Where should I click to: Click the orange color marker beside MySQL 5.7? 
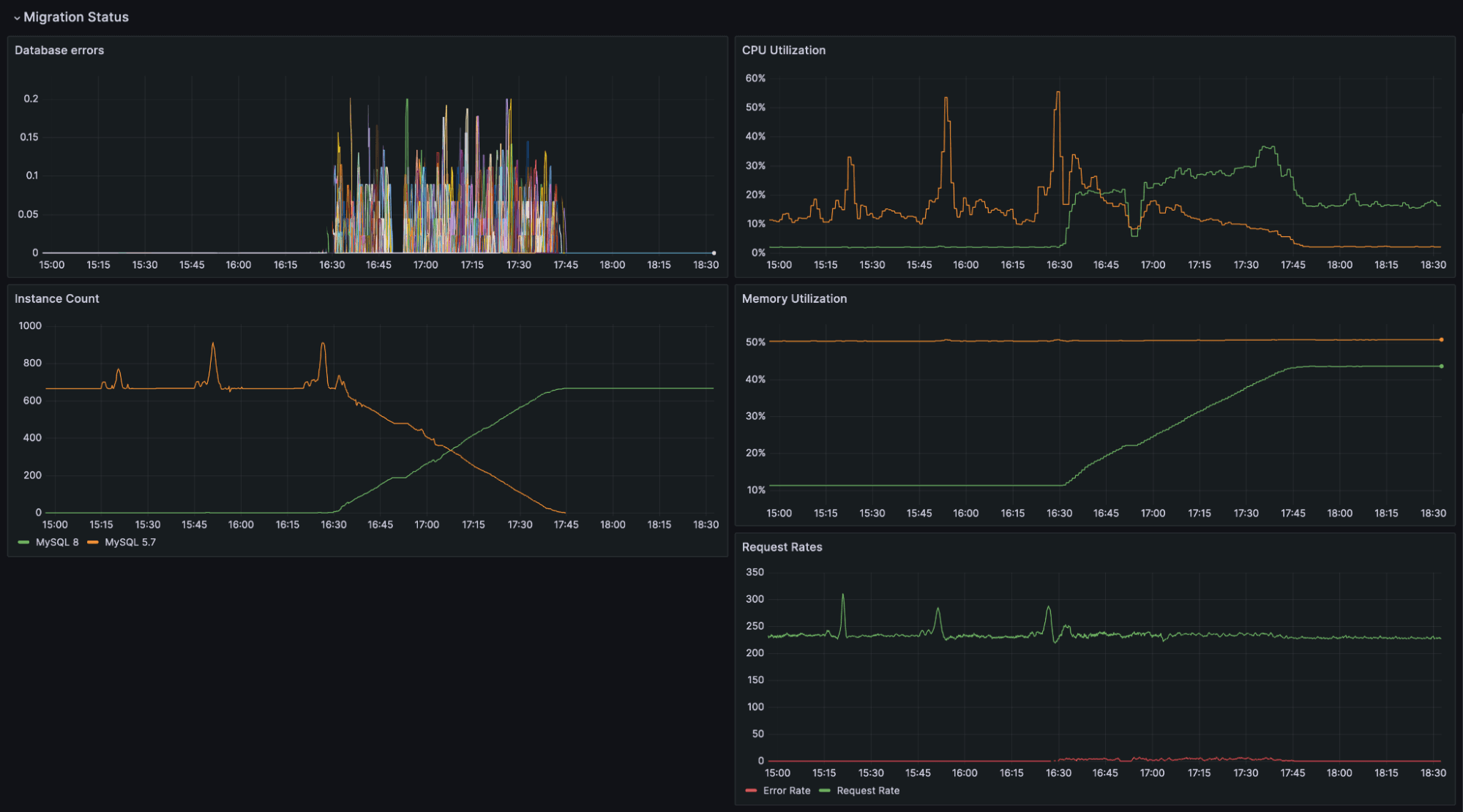coord(92,542)
